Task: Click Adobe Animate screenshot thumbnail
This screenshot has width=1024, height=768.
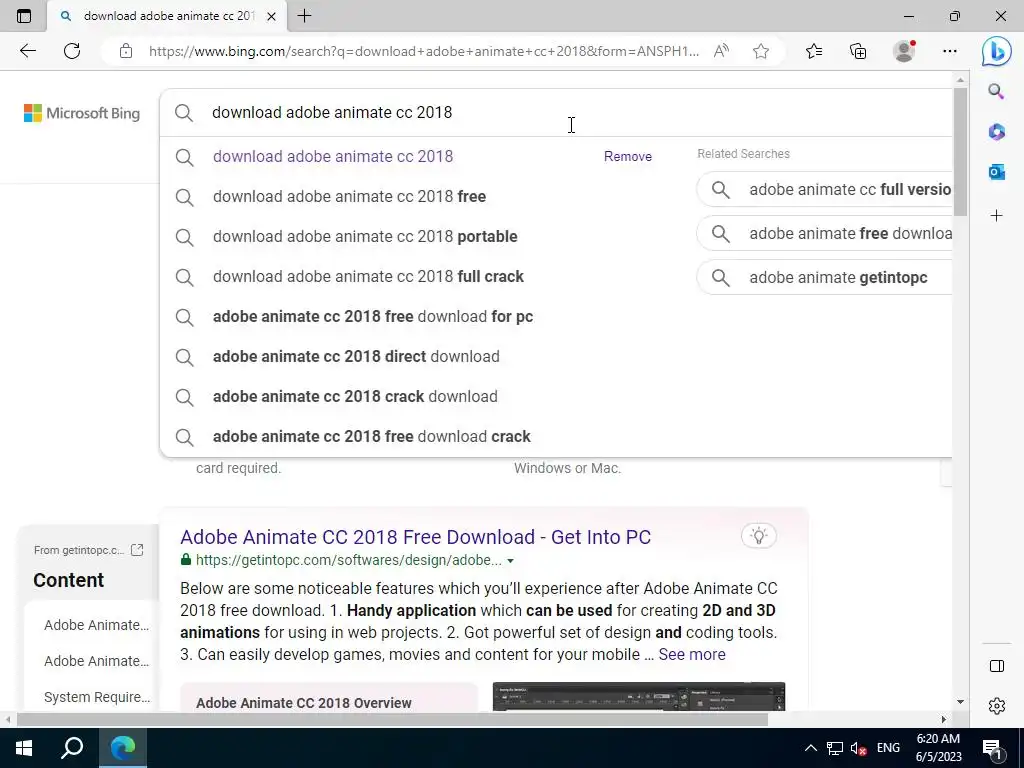Action: click(639, 697)
